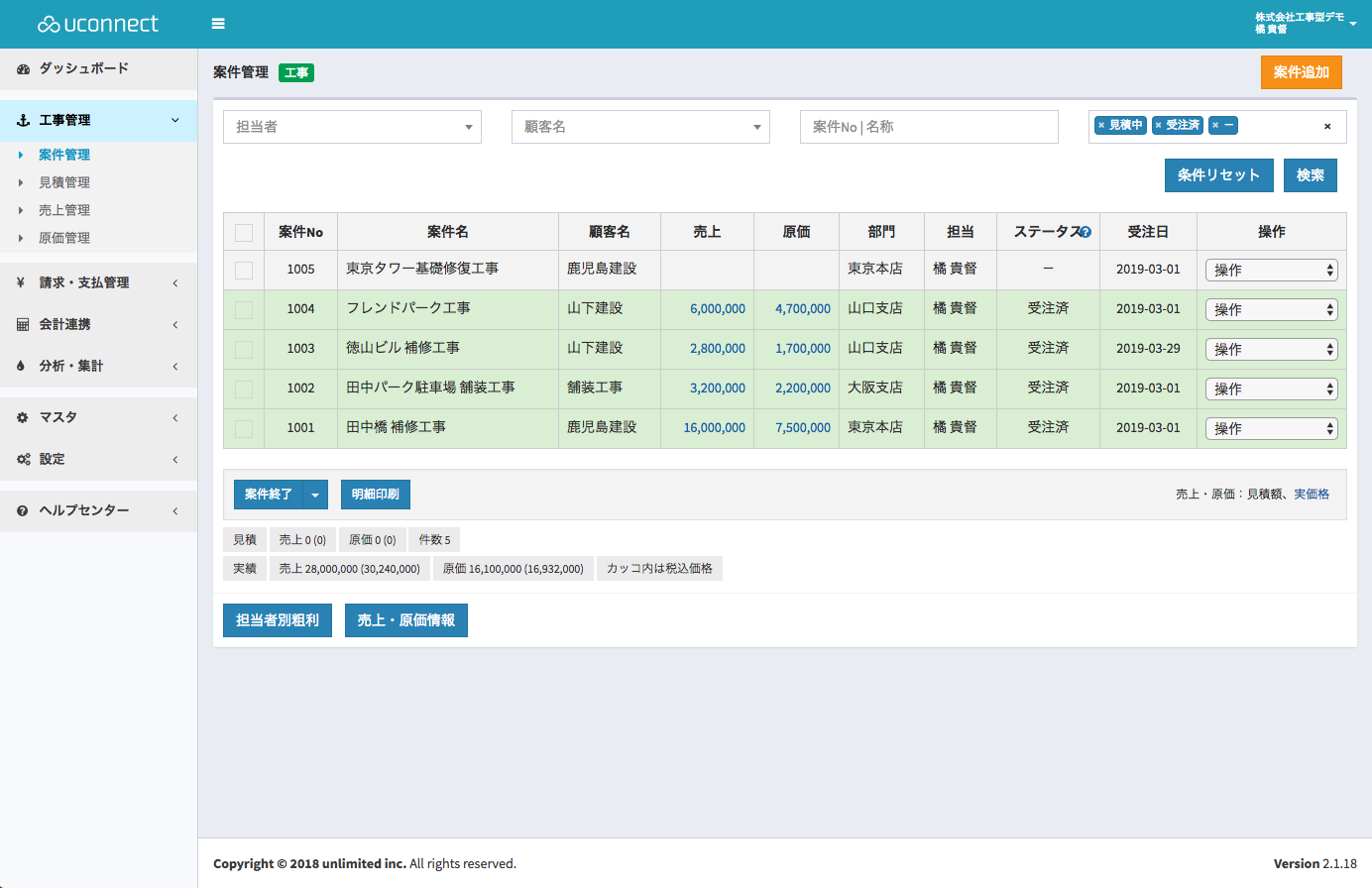Open 操作 dropdown for 田中パーク駐車場 舗装工事
1372x888 pixels.
coord(1271,388)
